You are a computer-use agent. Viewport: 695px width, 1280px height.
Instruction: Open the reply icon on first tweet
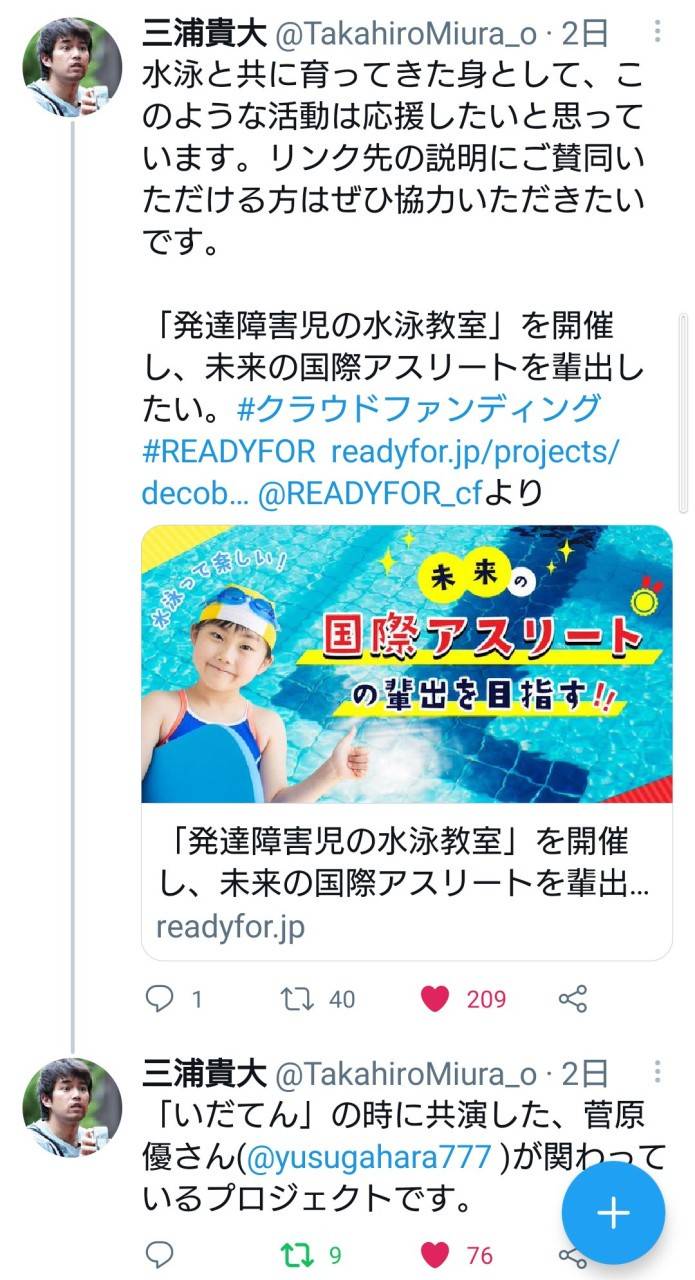(x=160, y=998)
